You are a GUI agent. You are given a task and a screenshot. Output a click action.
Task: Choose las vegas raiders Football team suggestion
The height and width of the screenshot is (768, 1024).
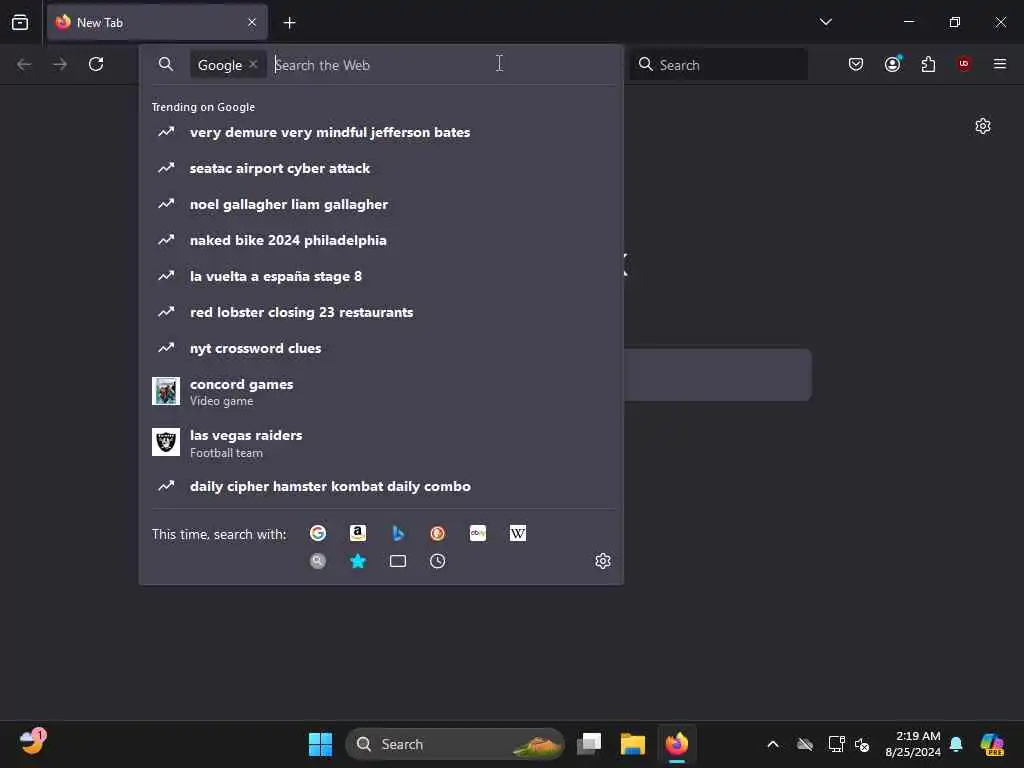click(381, 443)
